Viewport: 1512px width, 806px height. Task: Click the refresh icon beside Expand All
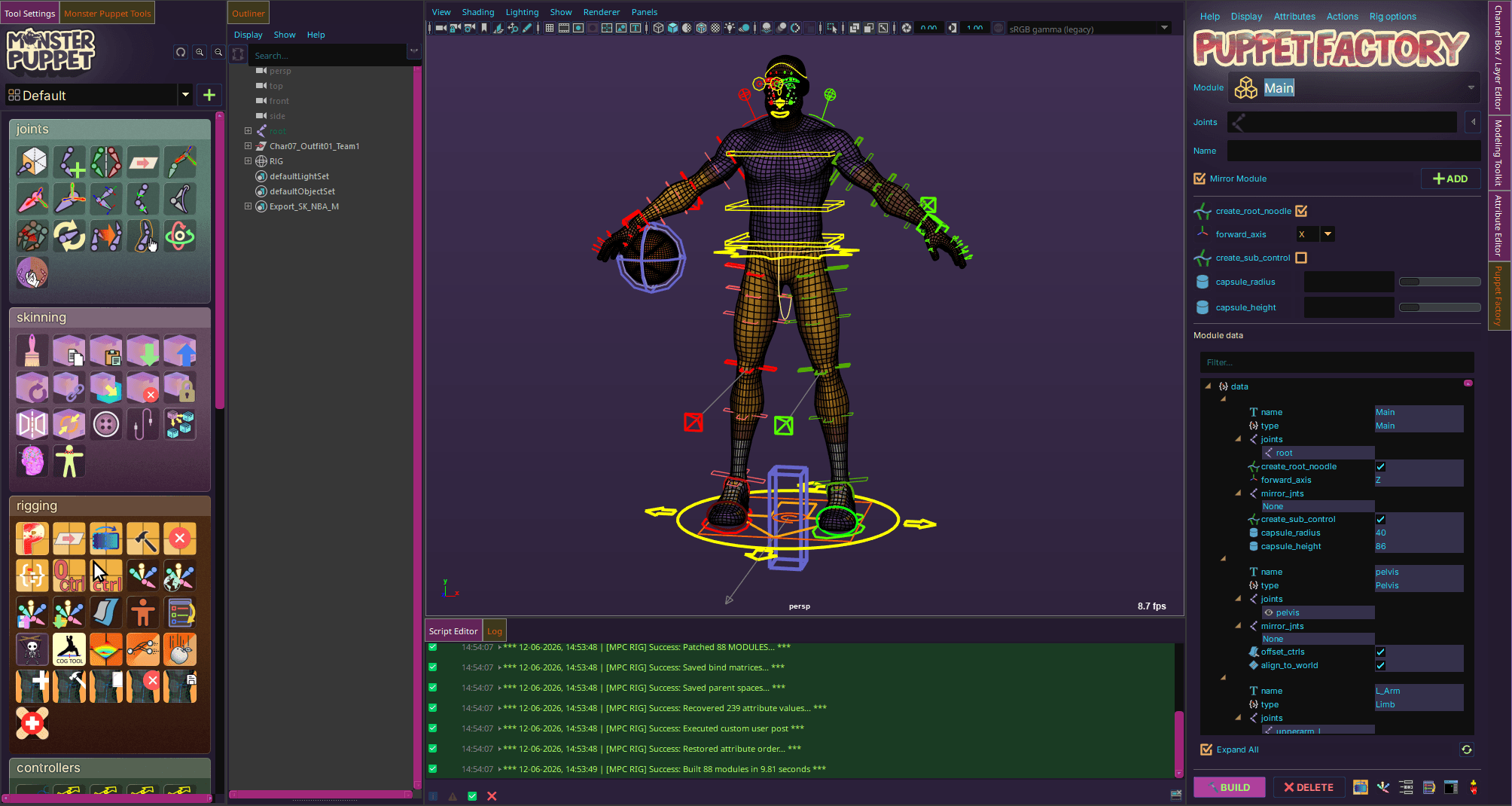1467,750
